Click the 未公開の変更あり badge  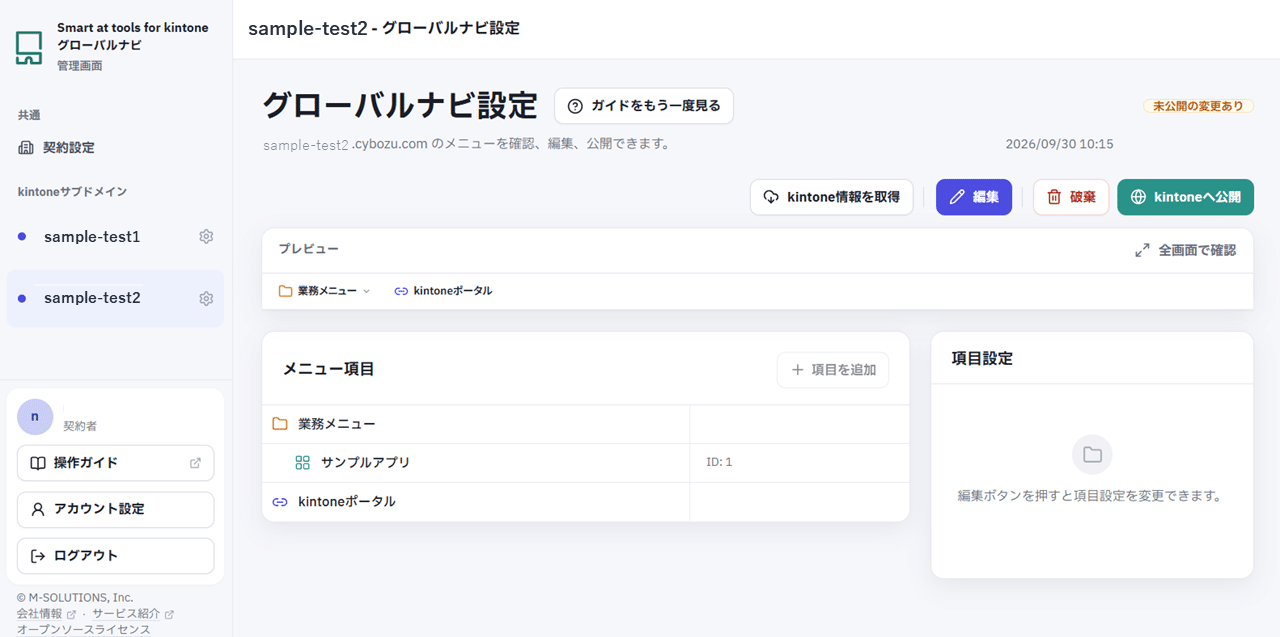pyautogui.click(x=1198, y=106)
